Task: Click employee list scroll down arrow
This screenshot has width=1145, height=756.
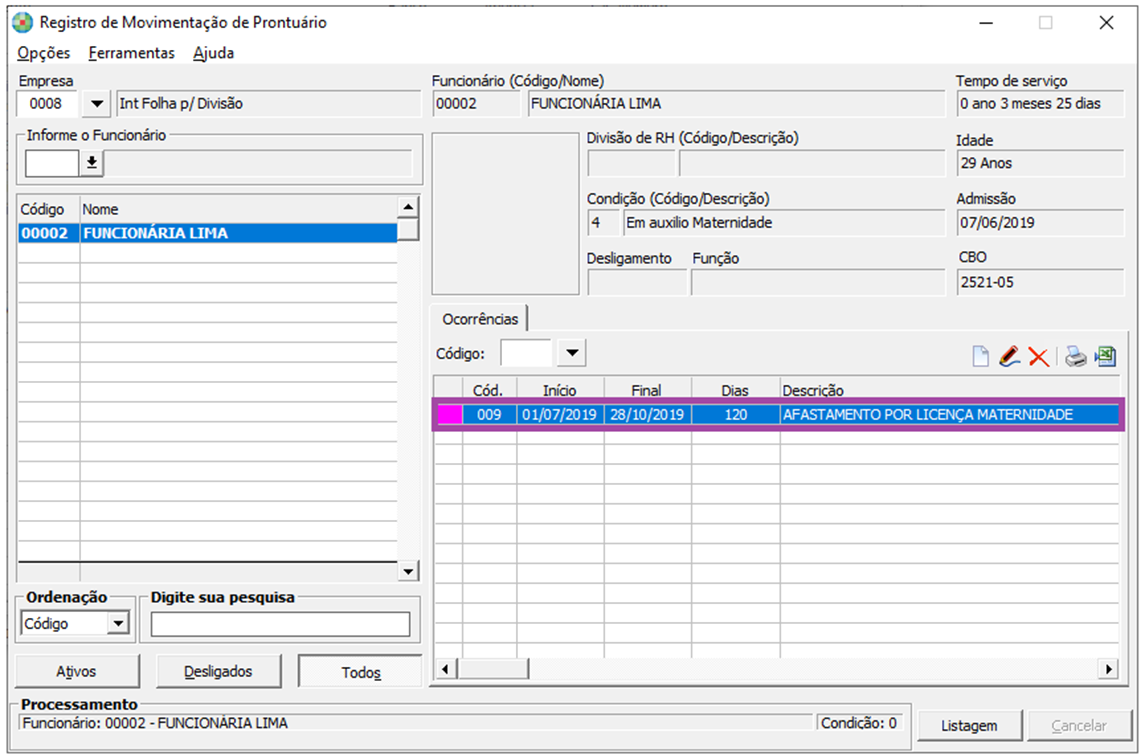Action: tap(408, 571)
